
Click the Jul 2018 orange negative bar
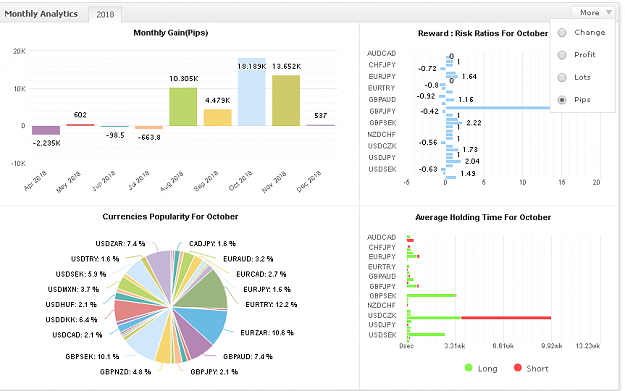point(149,128)
